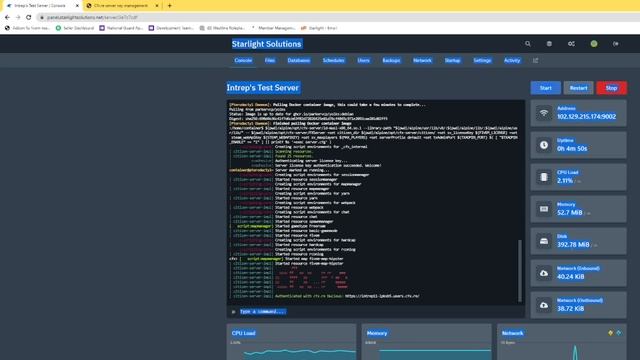Click the Memory graph title
The width and height of the screenshot is (640, 360).
(x=377, y=333)
